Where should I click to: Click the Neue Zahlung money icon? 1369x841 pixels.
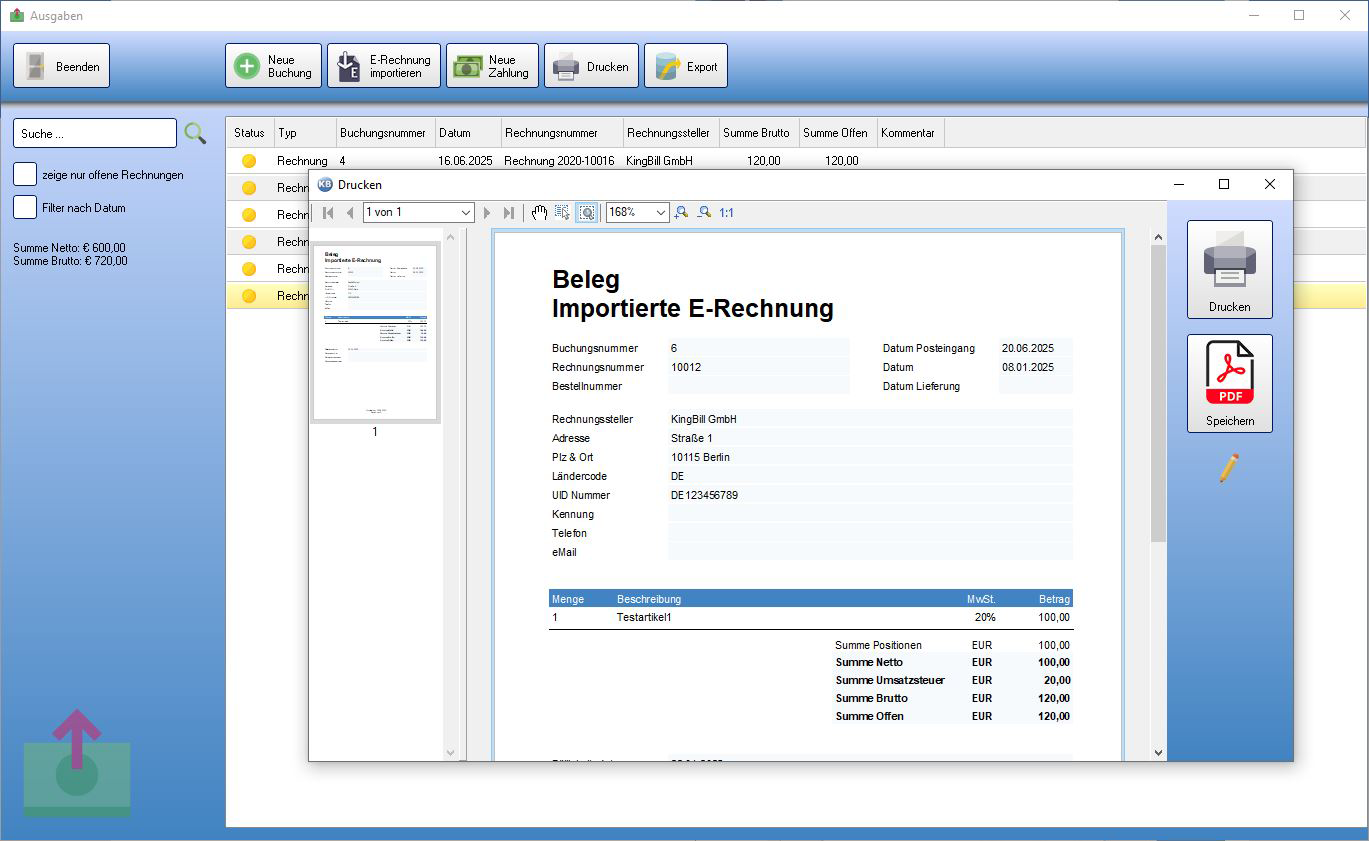pos(467,66)
